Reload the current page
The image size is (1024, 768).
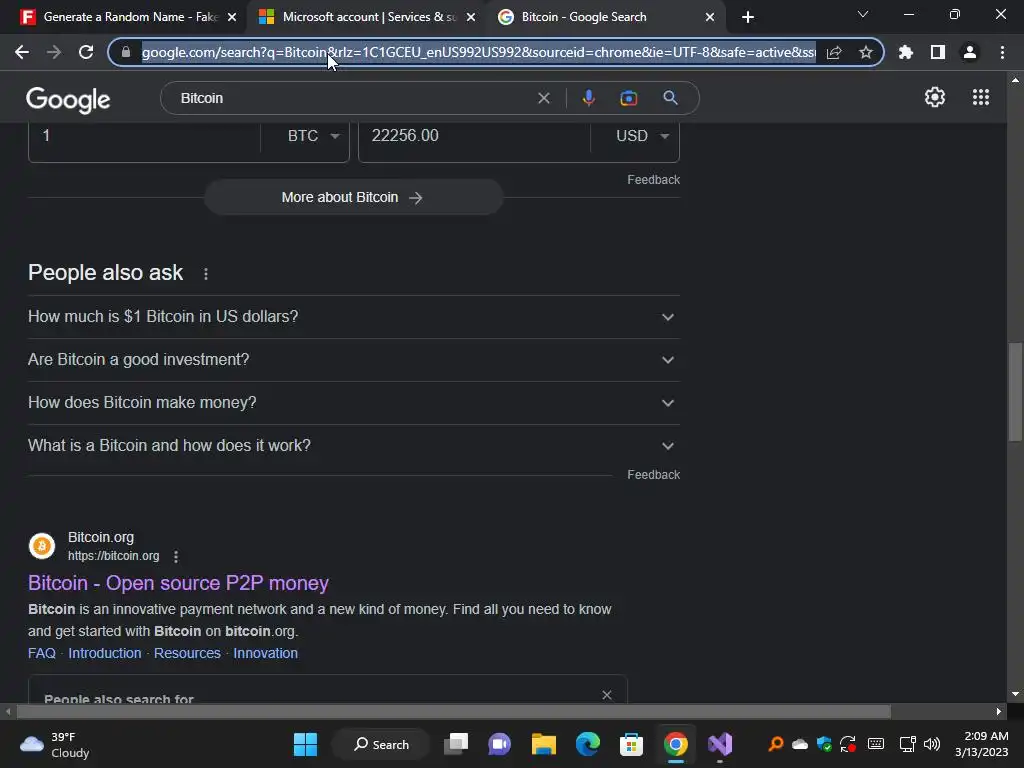(x=86, y=52)
